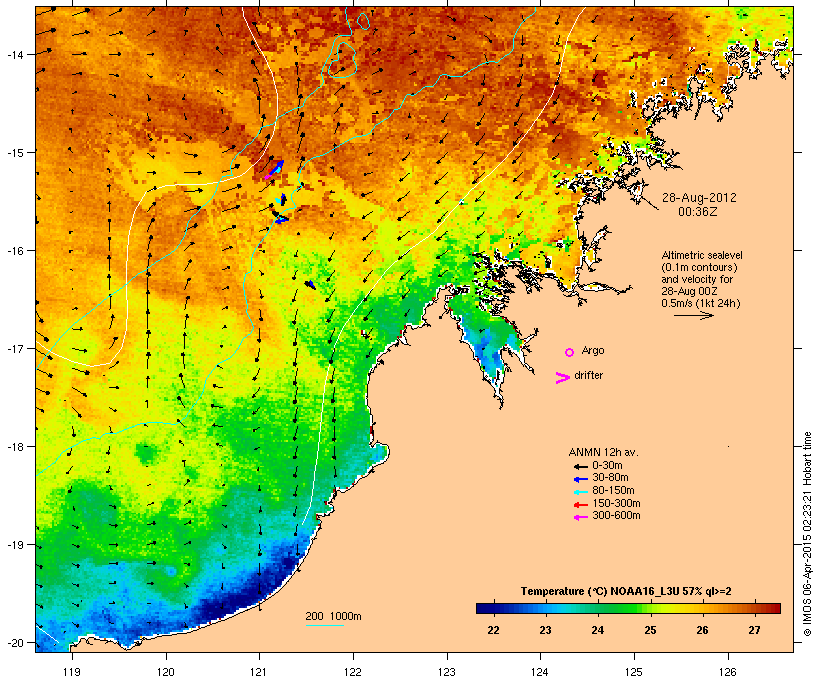Viewport: 820px width, 680px height.
Task: Click the 'Argo' legend label
Action: (593, 350)
